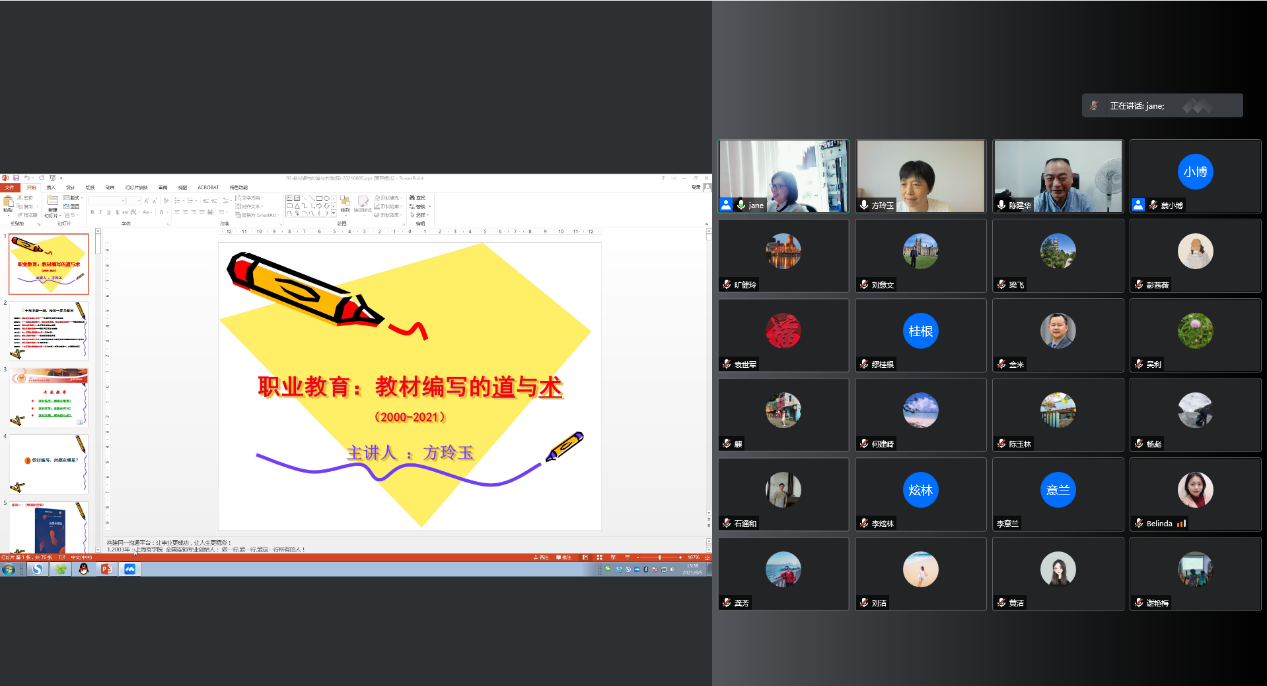
Task: Click Sogou browser icon in shared taskbar
Action: tap(37, 569)
